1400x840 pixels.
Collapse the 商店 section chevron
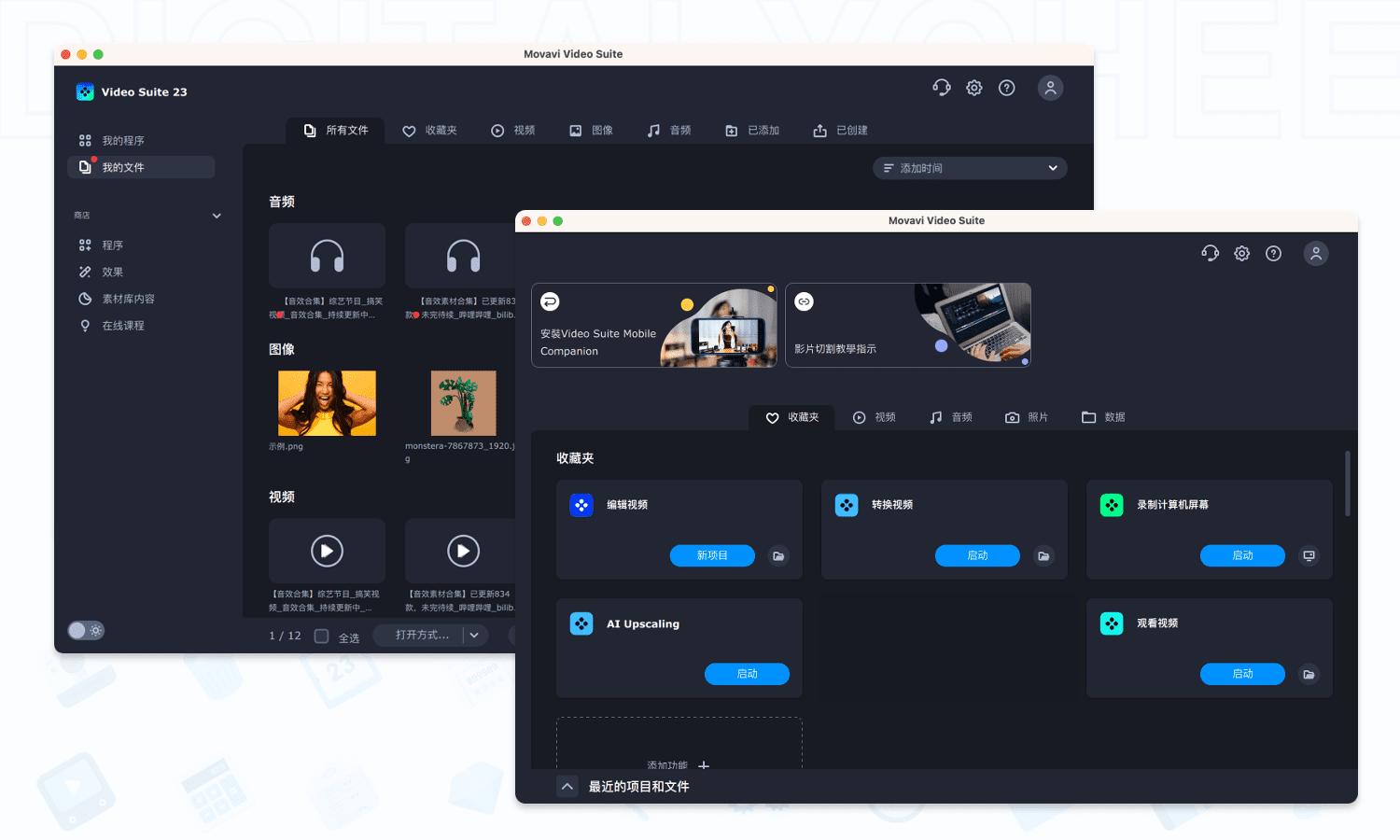pos(216,216)
